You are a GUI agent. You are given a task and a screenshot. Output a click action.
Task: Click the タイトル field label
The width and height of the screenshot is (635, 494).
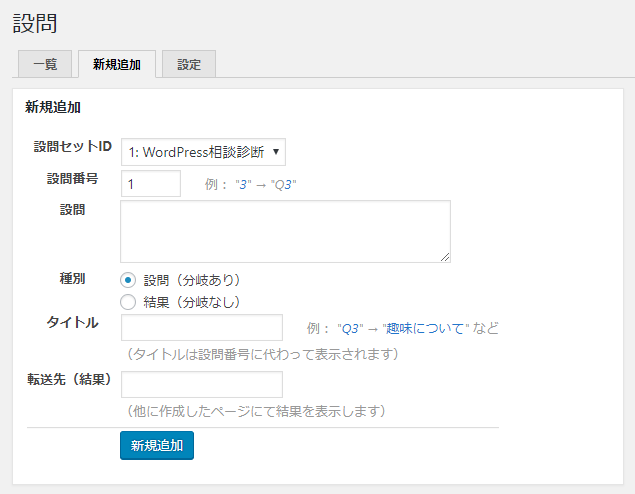[x=73, y=322]
